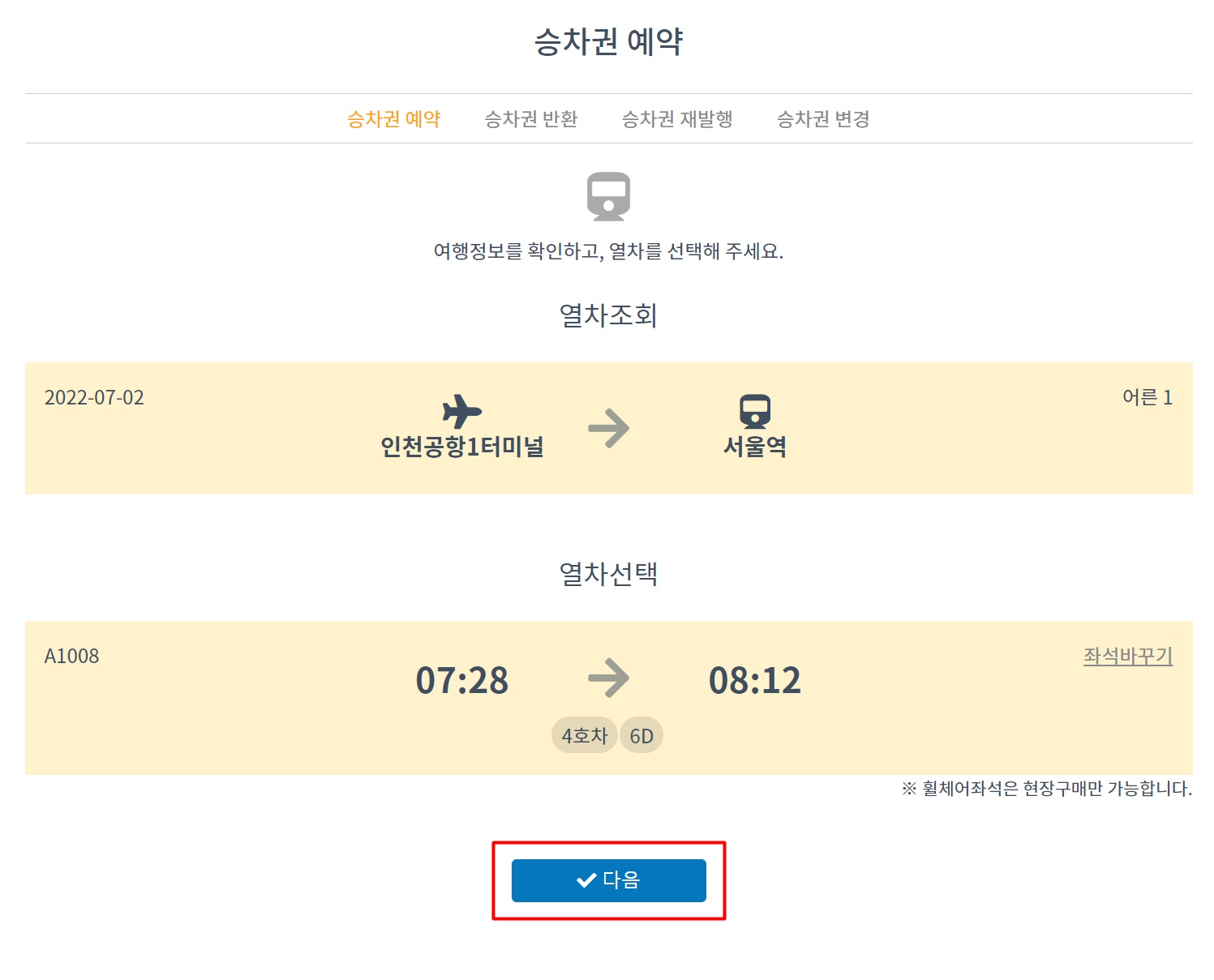Click the arrow between departure and arrival stations
Screen dimensions: 1214x980
point(611,427)
